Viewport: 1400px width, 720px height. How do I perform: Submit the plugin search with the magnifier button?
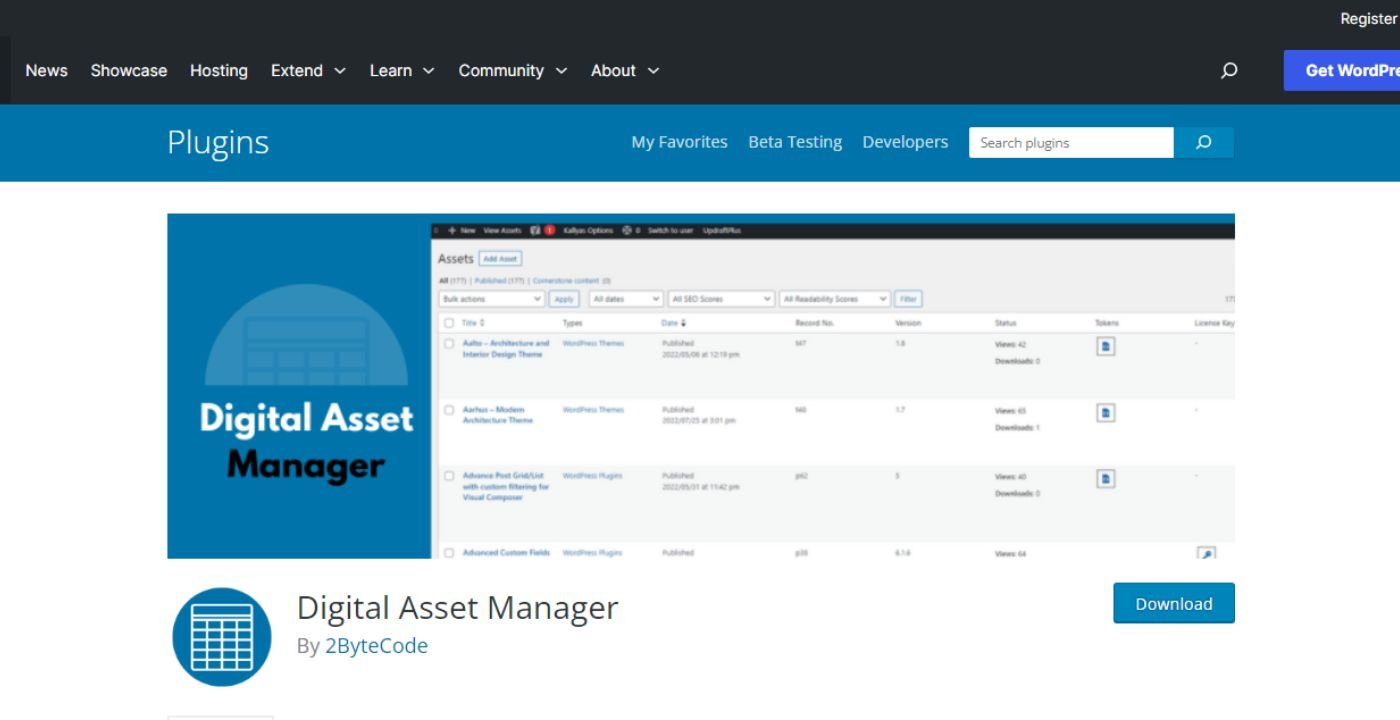pyautogui.click(x=1204, y=143)
